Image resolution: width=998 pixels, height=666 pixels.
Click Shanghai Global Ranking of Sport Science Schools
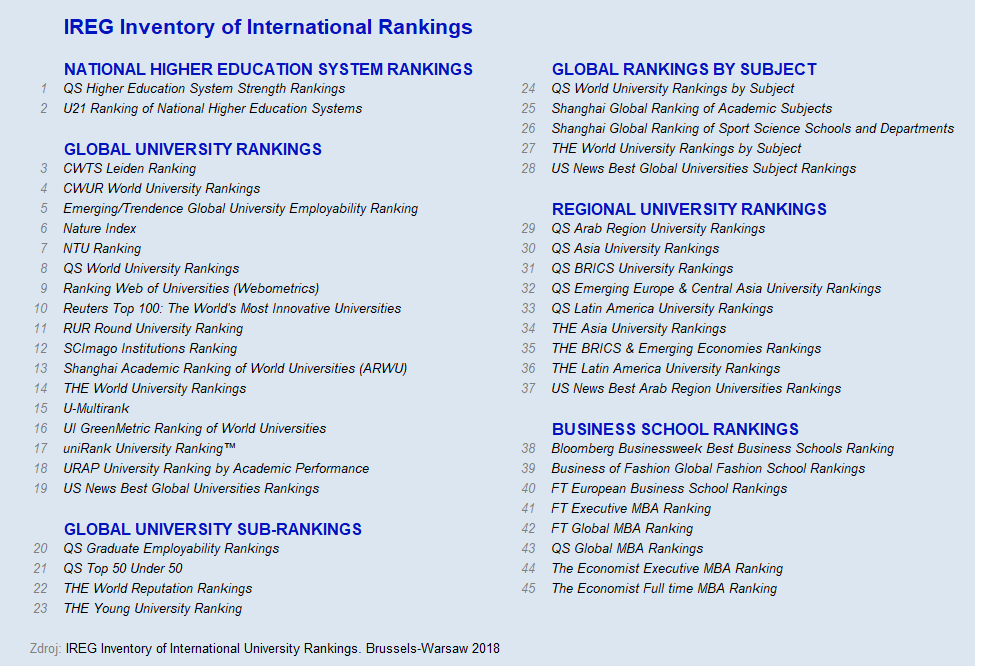752,129
